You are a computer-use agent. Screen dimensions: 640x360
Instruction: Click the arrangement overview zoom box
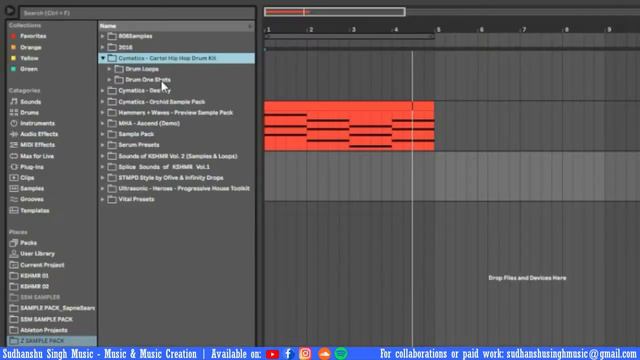[334, 12]
